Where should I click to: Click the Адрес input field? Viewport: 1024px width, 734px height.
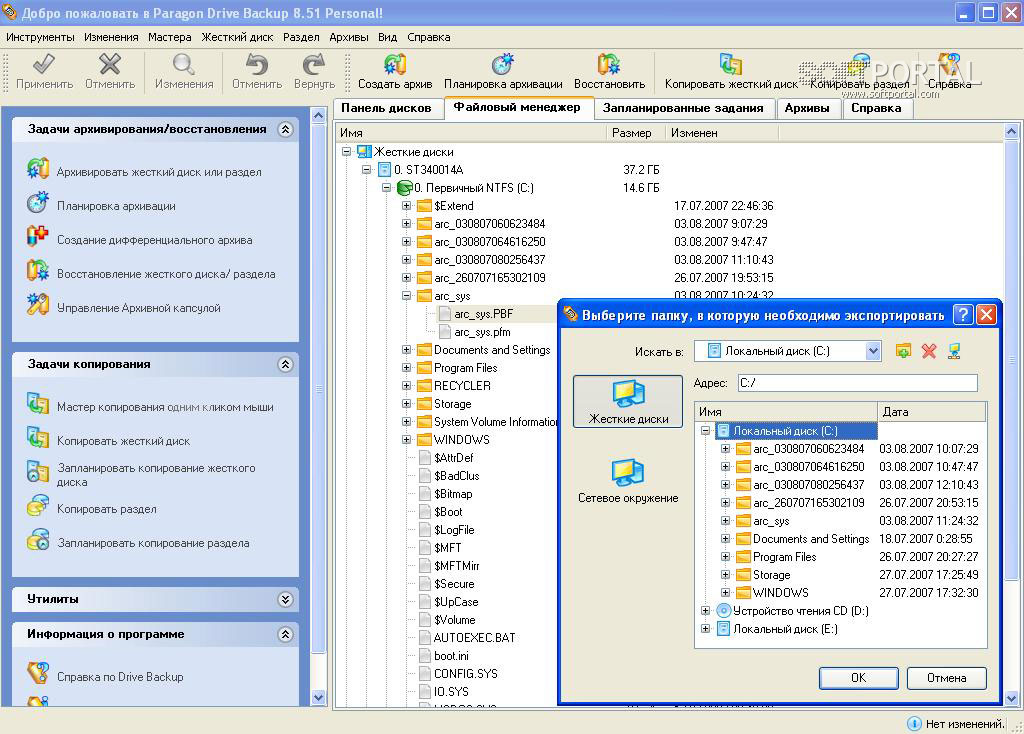tap(857, 383)
